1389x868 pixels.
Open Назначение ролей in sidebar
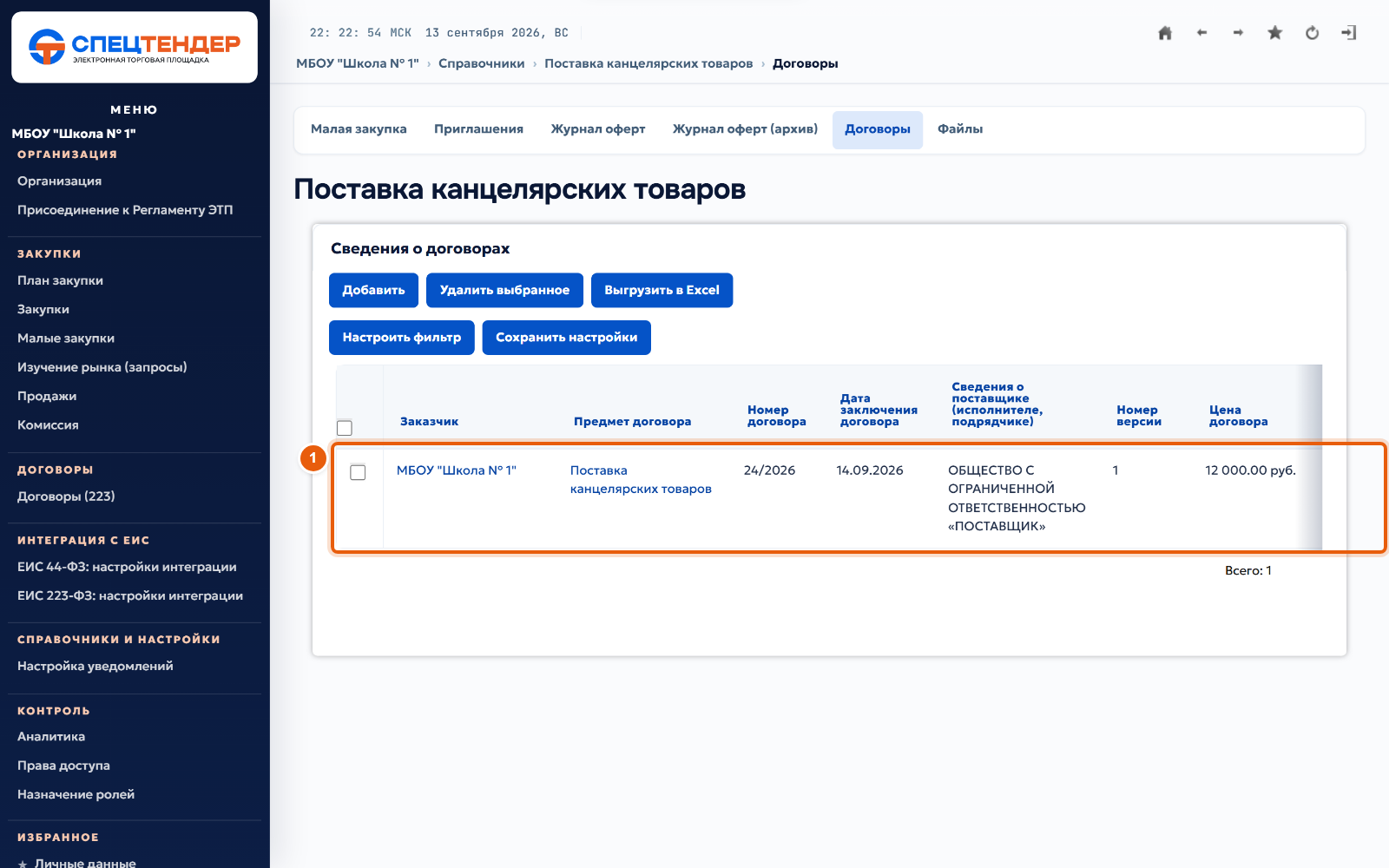coord(76,794)
